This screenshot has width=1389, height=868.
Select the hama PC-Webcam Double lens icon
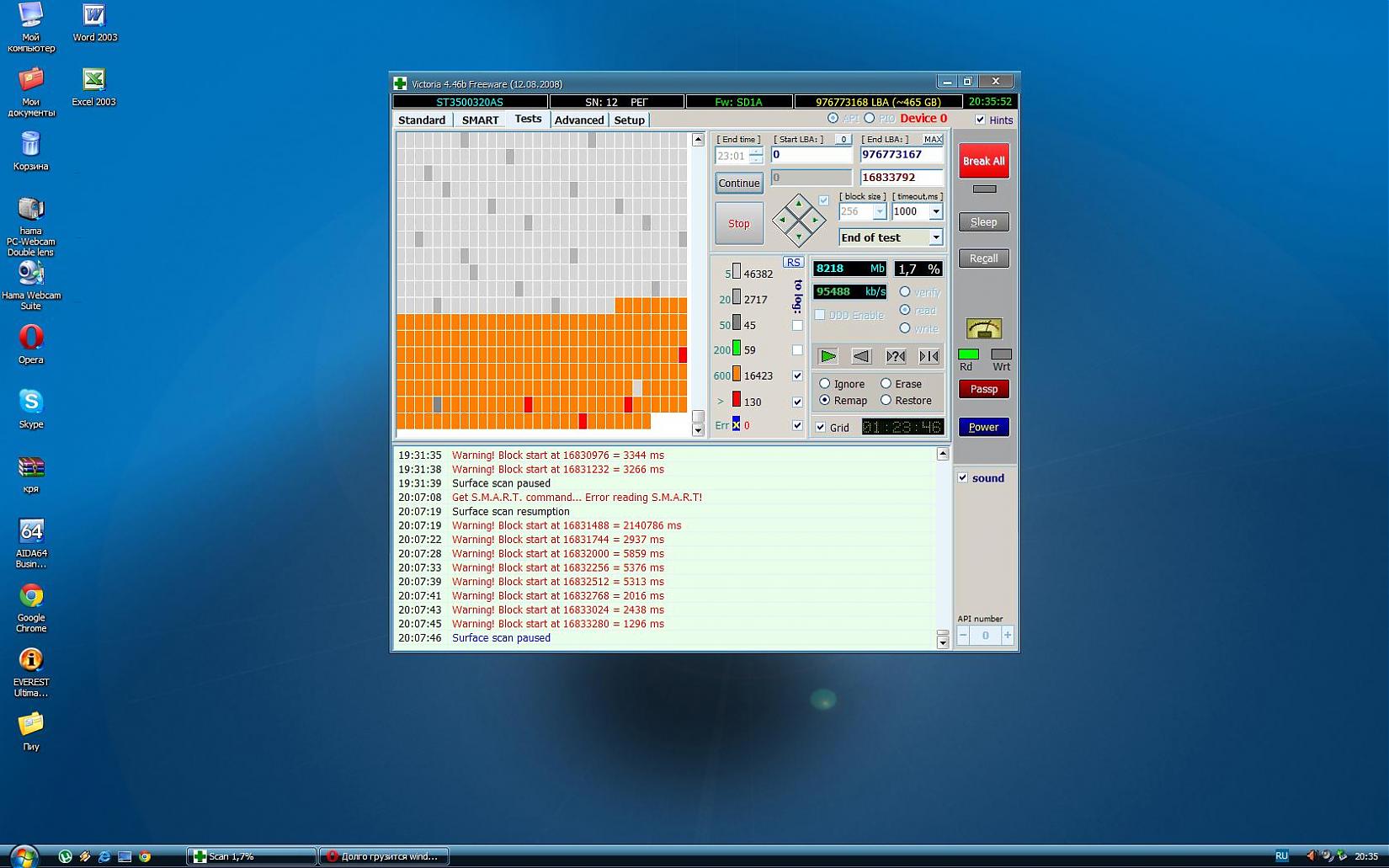31,226
